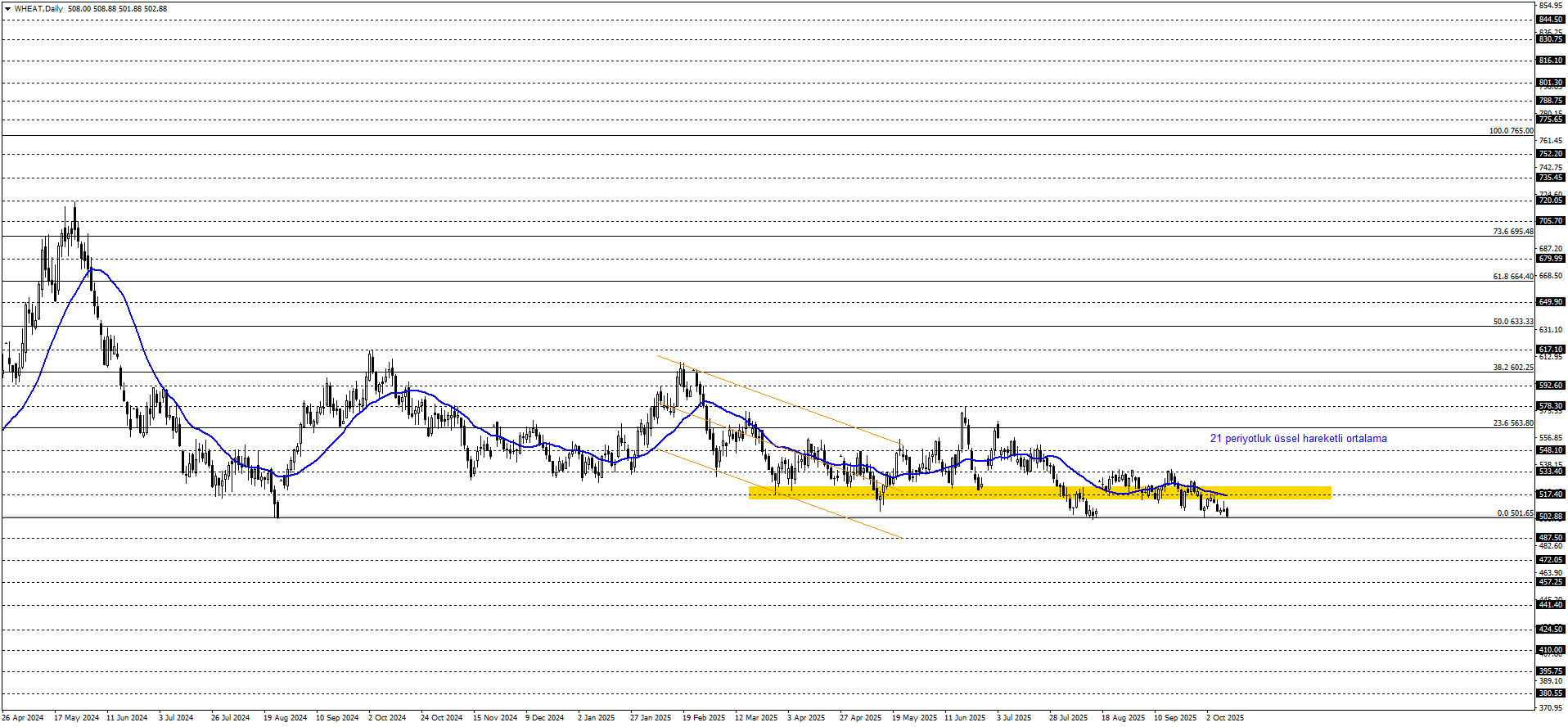The width and height of the screenshot is (1568, 727).
Task: Click the 61.8 664.40 Fibonacci level label
Action: click(1512, 277)
